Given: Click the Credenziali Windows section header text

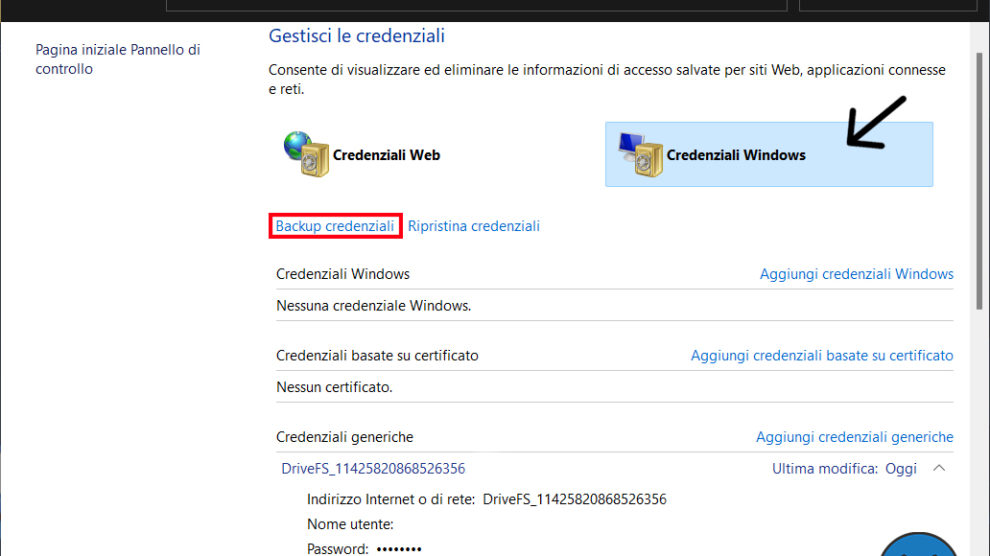Looking at the screenshot, I should (343, 274).
